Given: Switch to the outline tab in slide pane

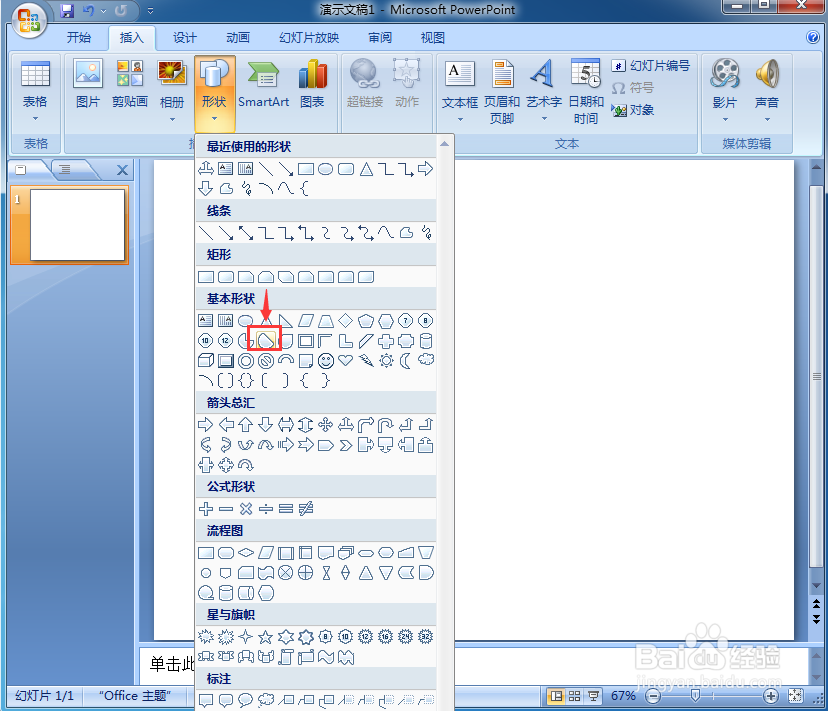Looking at the screenshot, I should [65, 170].
